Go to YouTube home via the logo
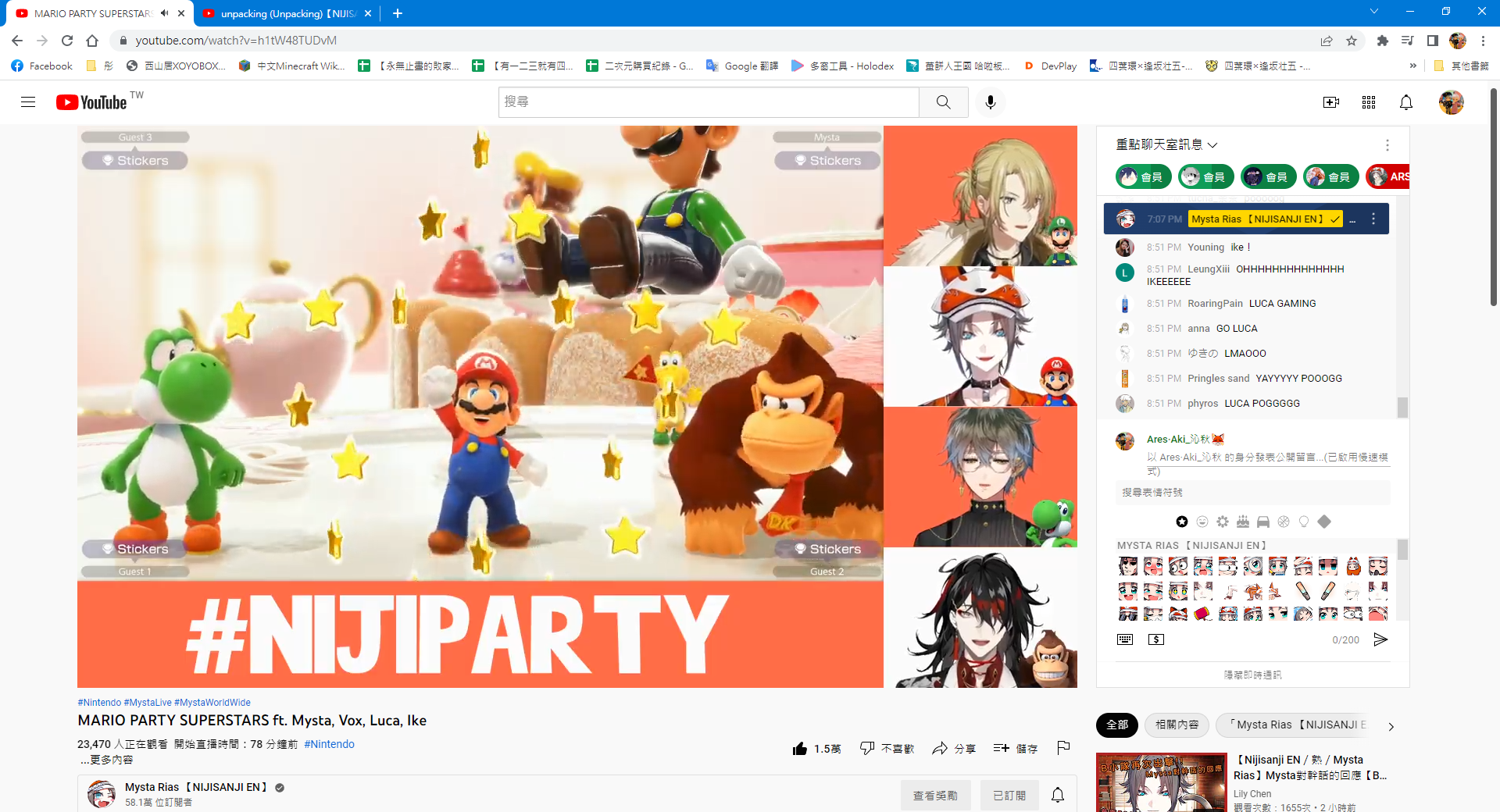Screen dimensions: 1500x812 (91, 102)
